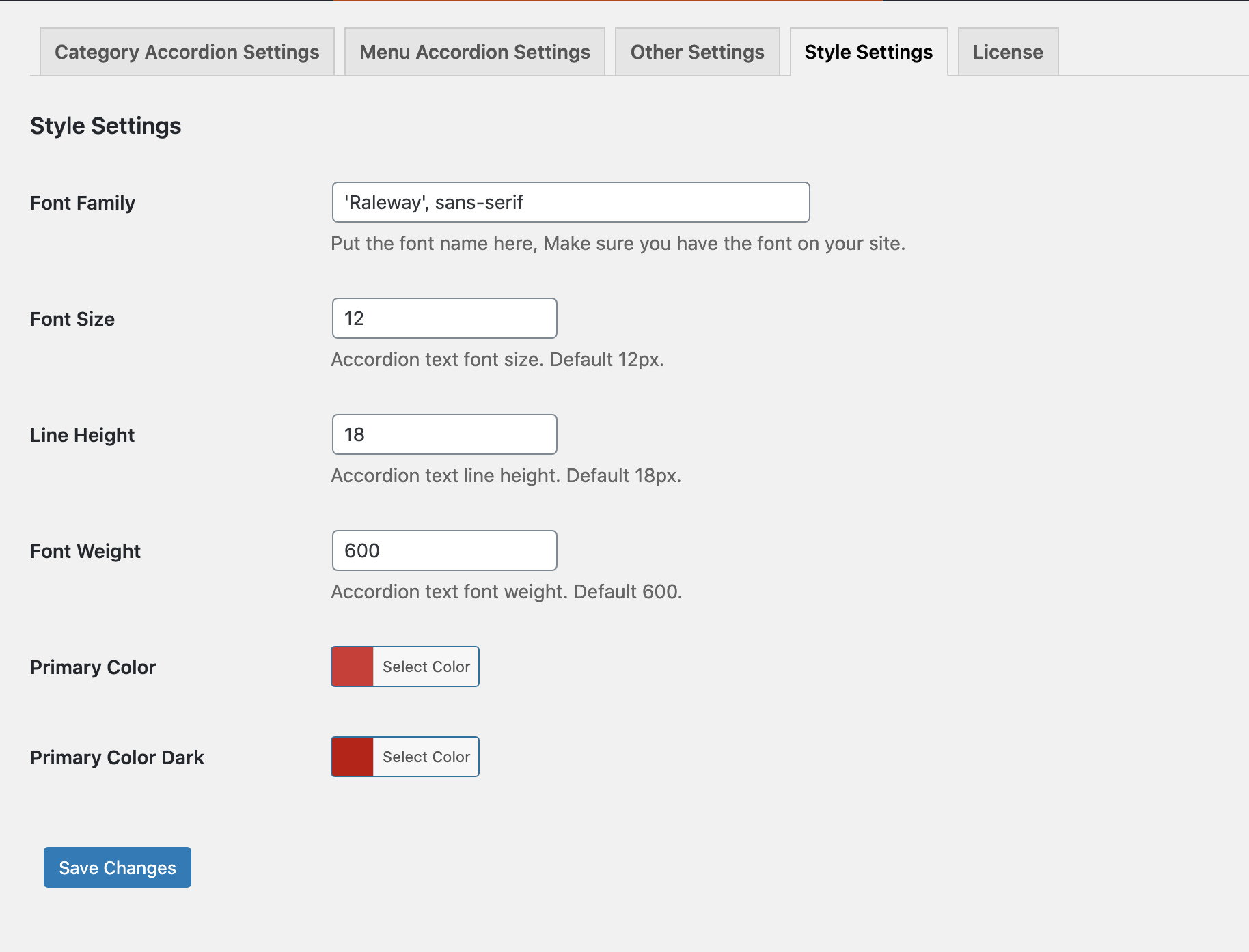Open the Menu Accordion Settings tab

click(475, 51)
